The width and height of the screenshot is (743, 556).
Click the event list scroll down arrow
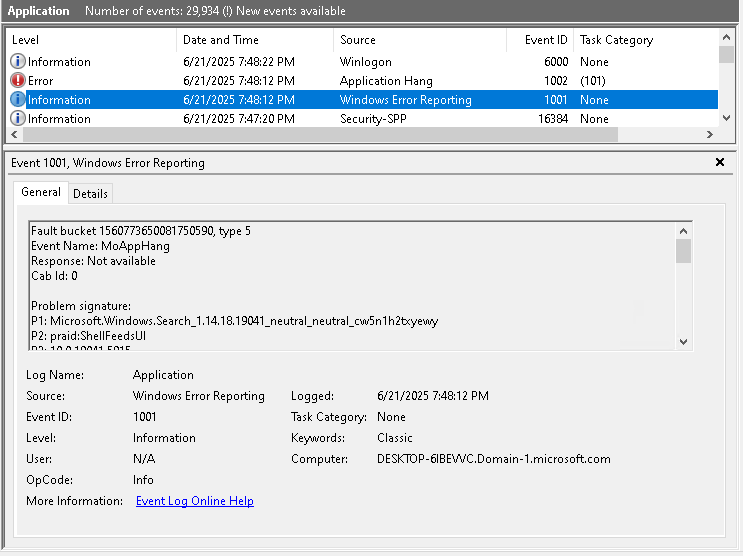point(726,118)
